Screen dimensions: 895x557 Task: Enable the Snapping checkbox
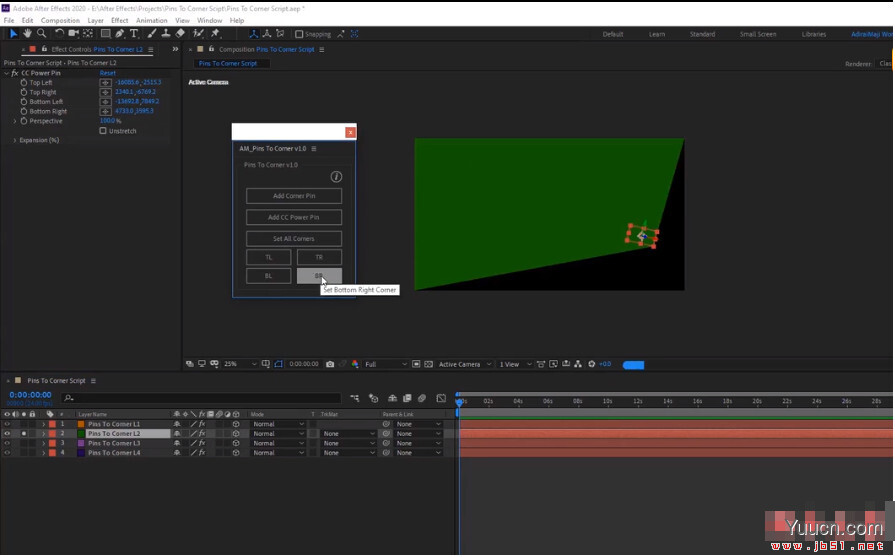pyautogui.click(x=299, y=34)
